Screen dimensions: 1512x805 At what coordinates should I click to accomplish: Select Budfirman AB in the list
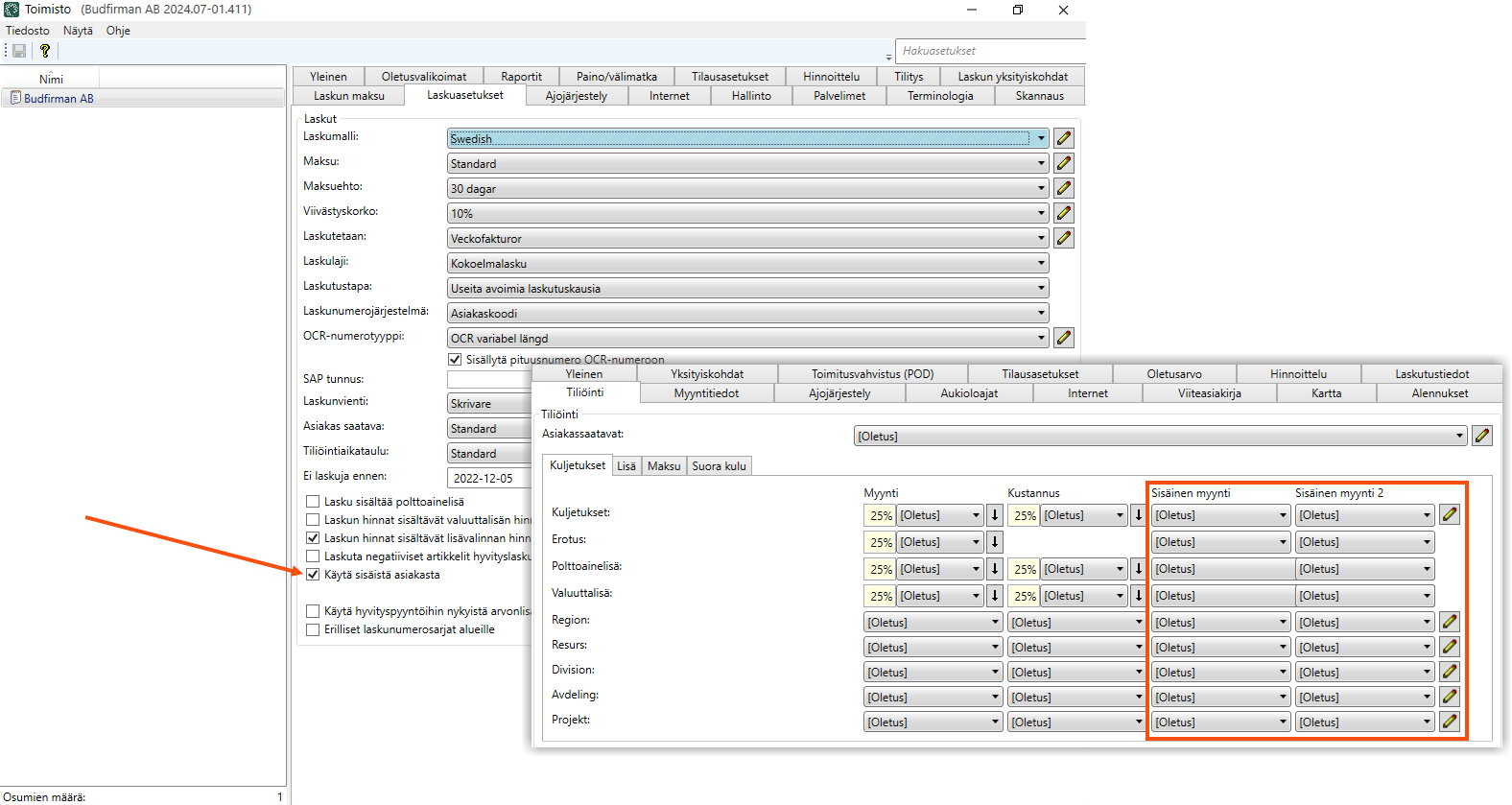59,99
